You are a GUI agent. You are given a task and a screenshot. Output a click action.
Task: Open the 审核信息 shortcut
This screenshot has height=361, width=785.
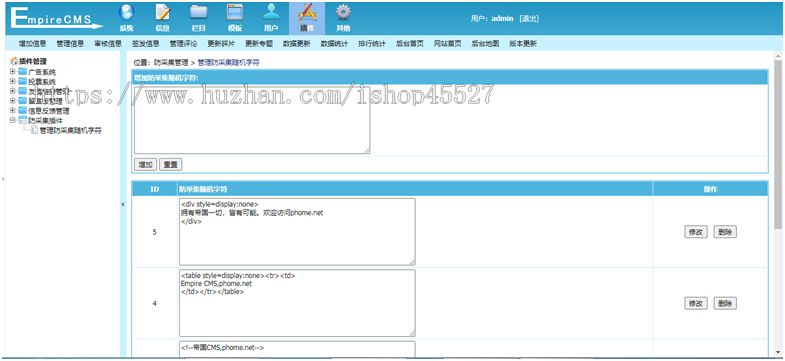tap(108, 44)
